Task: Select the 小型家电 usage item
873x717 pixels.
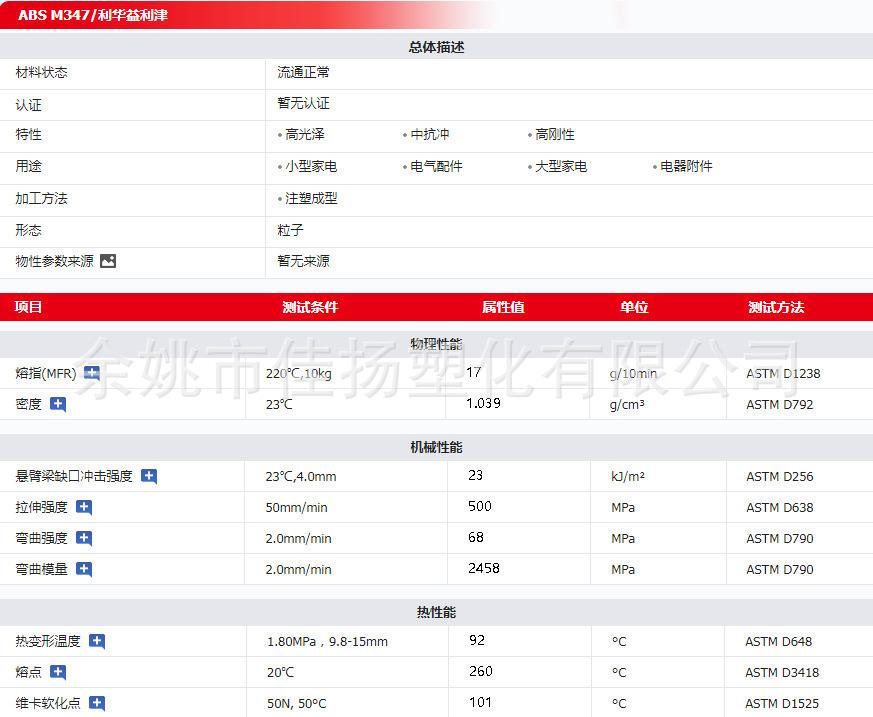Action: pyautogui.click(x=310, y=167)
